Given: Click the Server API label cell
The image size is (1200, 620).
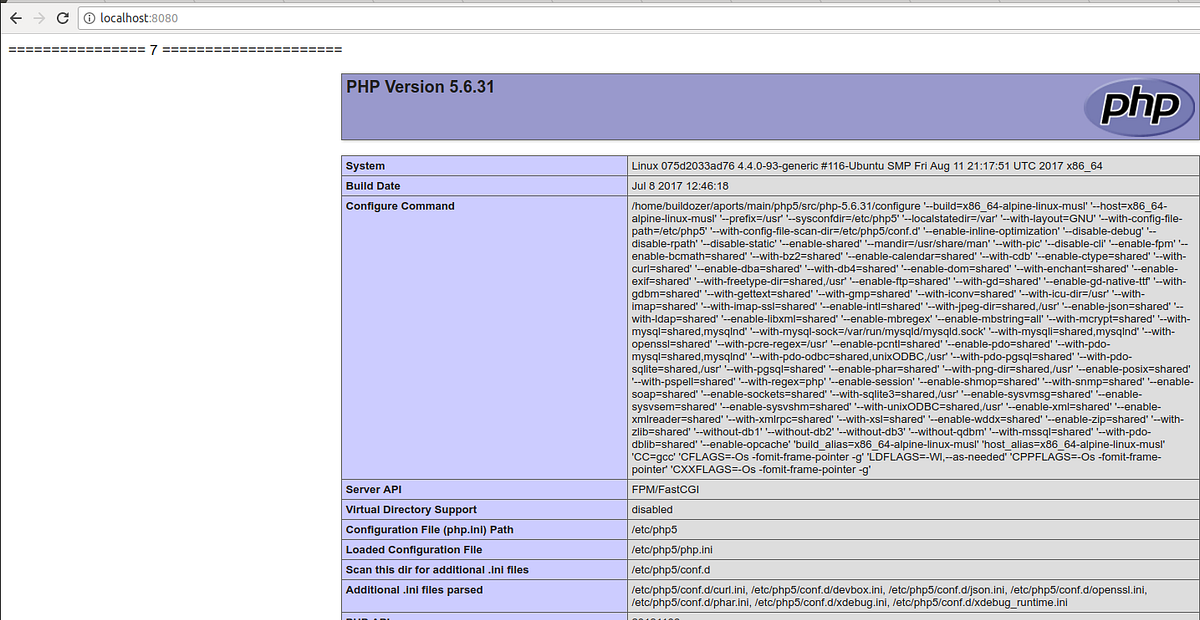Looking at the screenshot, I should click(375, 489).
